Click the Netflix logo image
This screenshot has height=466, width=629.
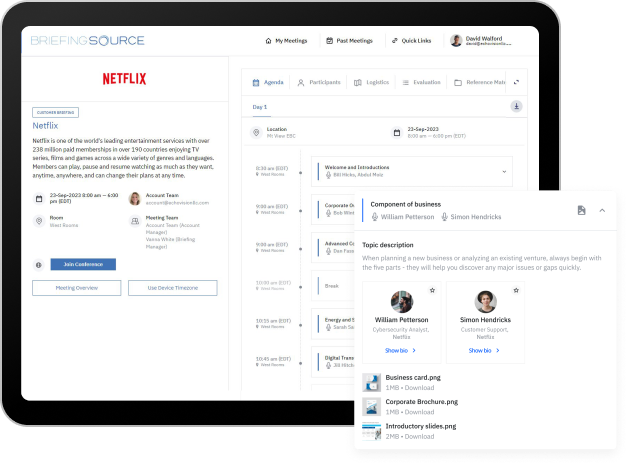124,79
